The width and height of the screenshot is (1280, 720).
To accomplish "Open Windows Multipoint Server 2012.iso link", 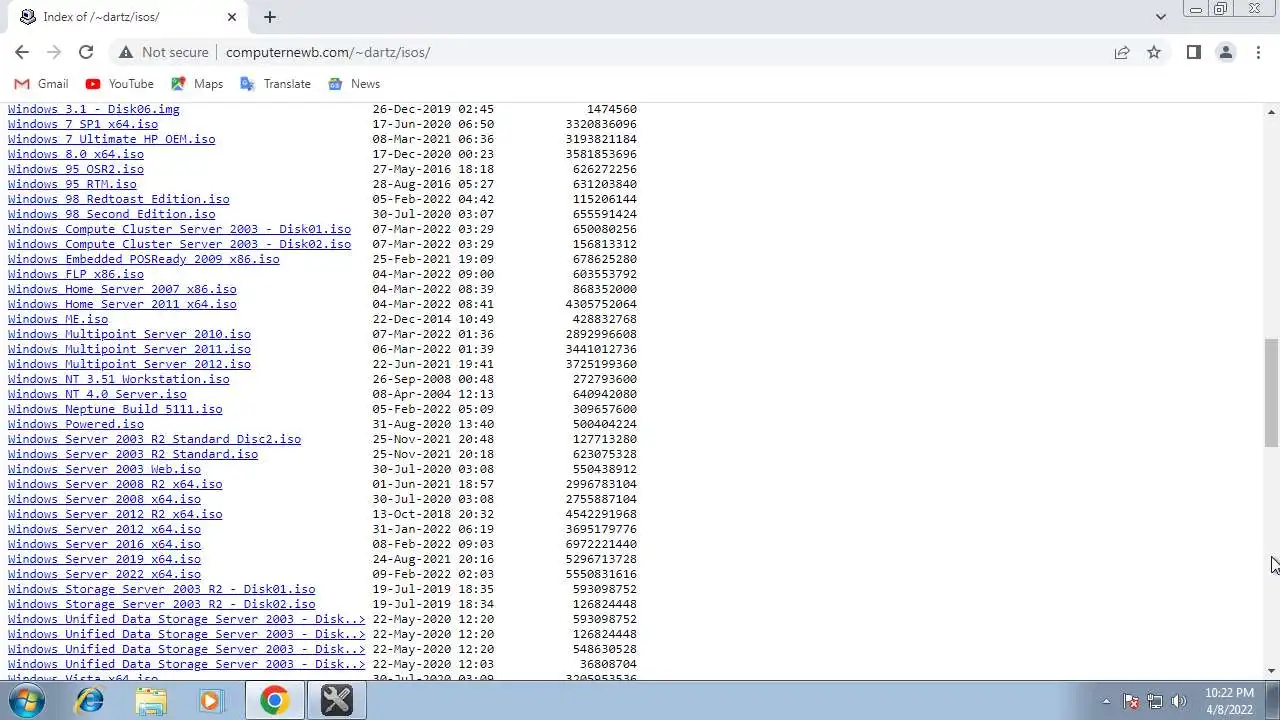I will pos(129,364).
